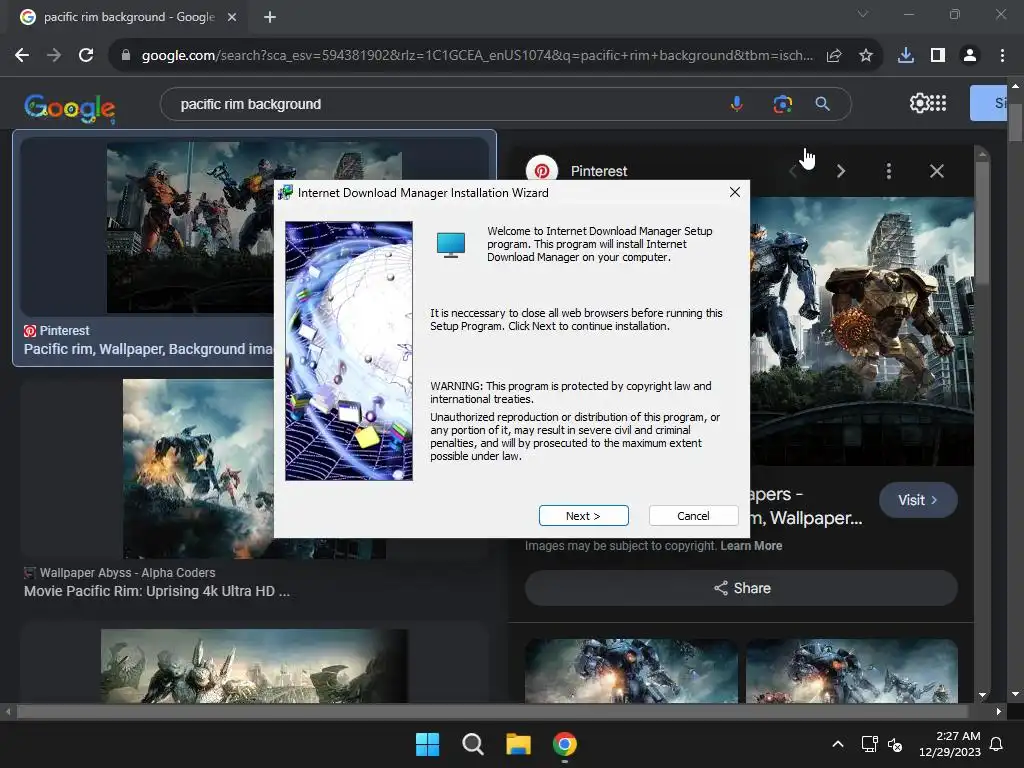Screen dimensions: 1024x768
Task: Click Next in the IDM Installation Wizard
Action: coord(583,515)
